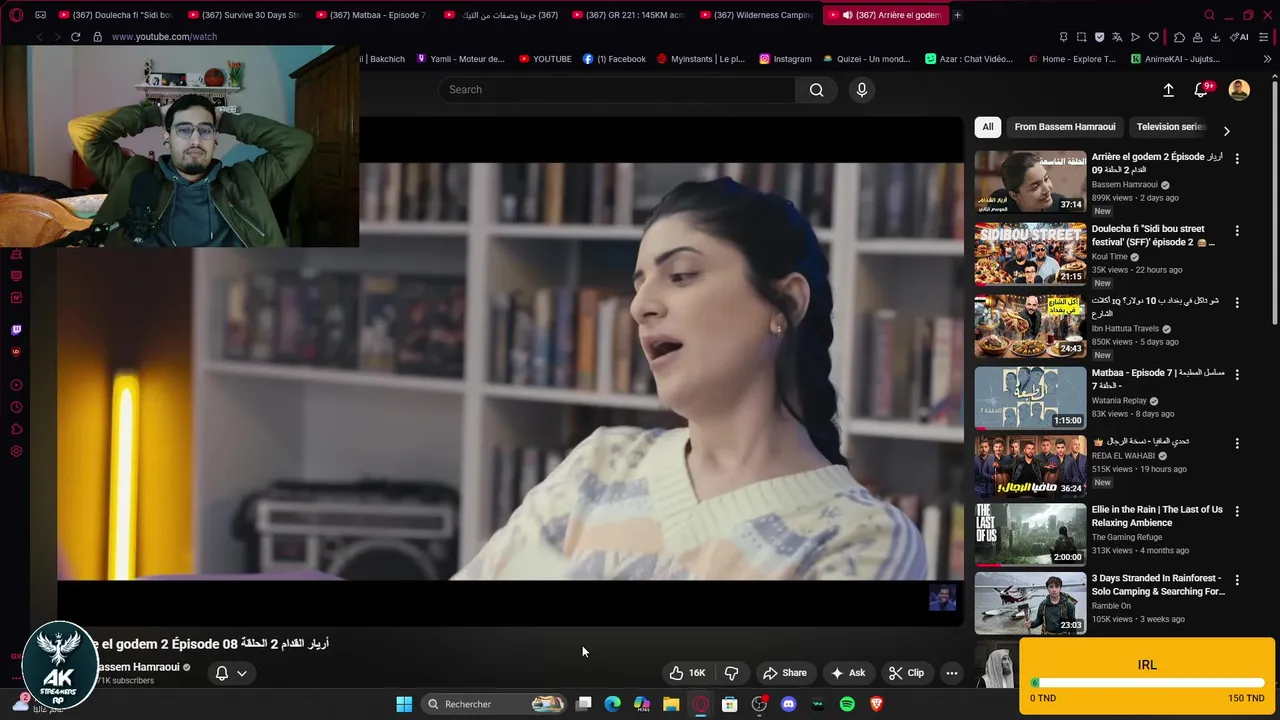Open File Explorer from taskbar

tap(671, 704)
